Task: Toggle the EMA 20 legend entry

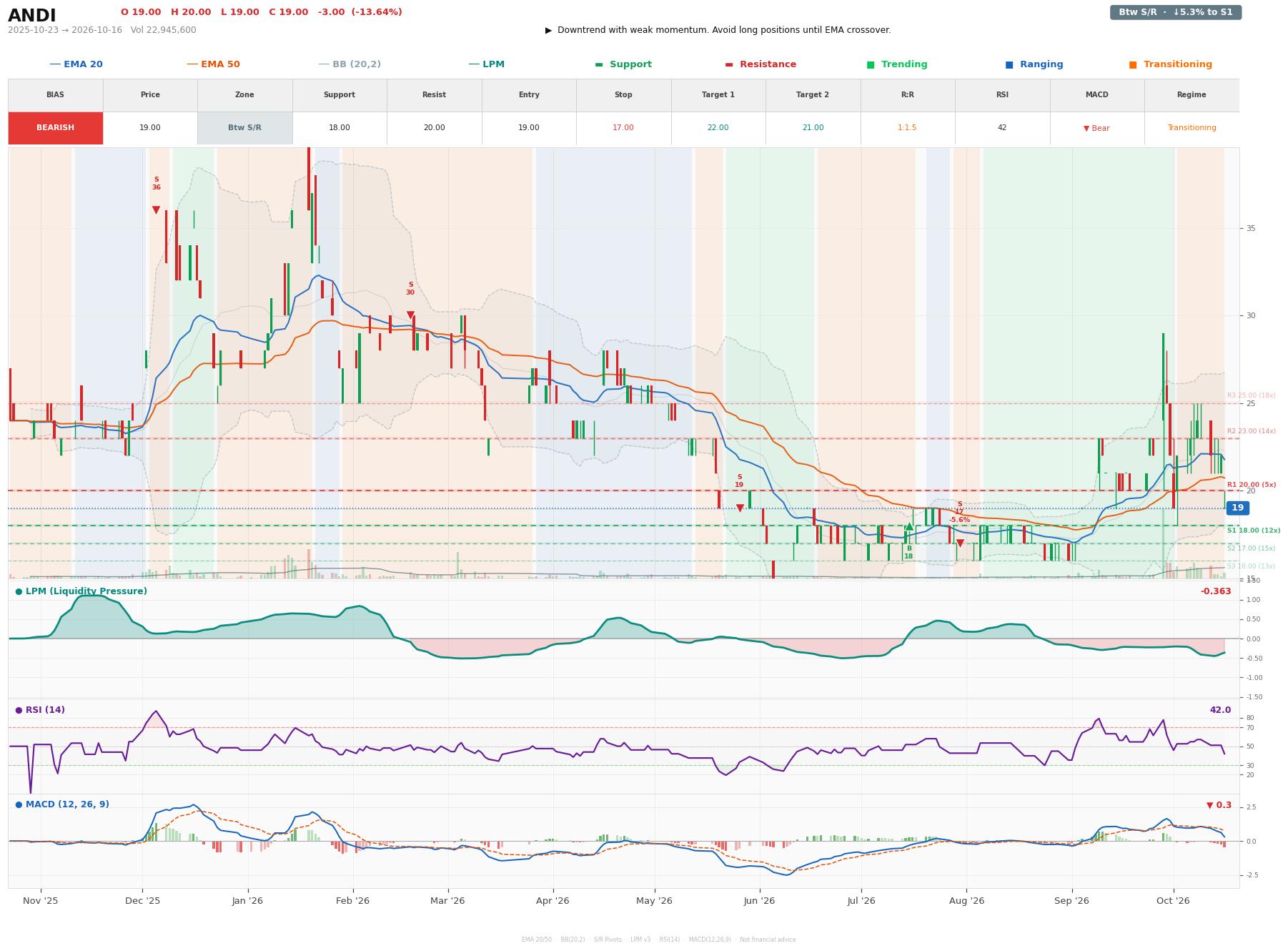Action: 76,64
